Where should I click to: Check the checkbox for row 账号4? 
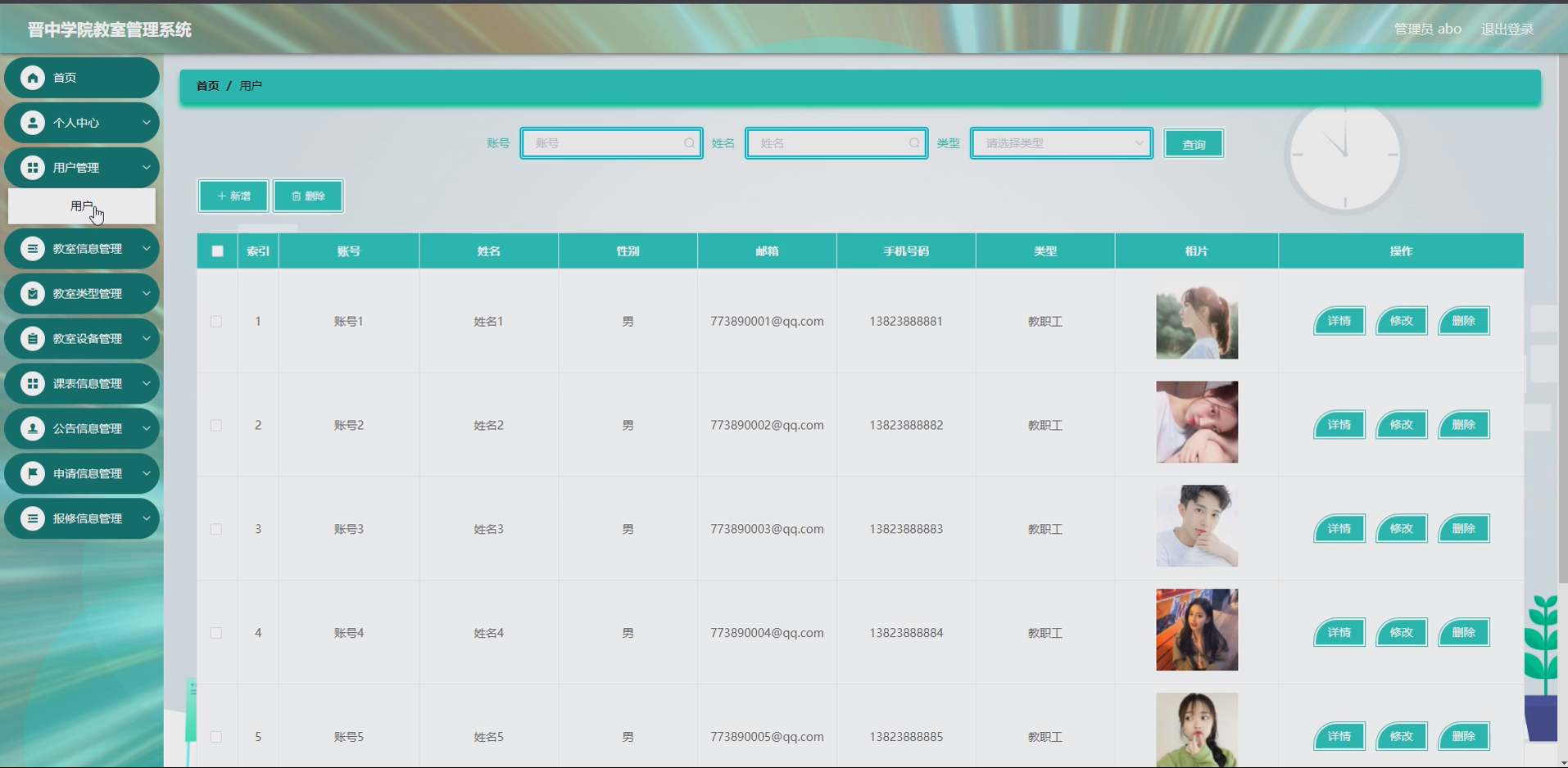pos(216,634)
